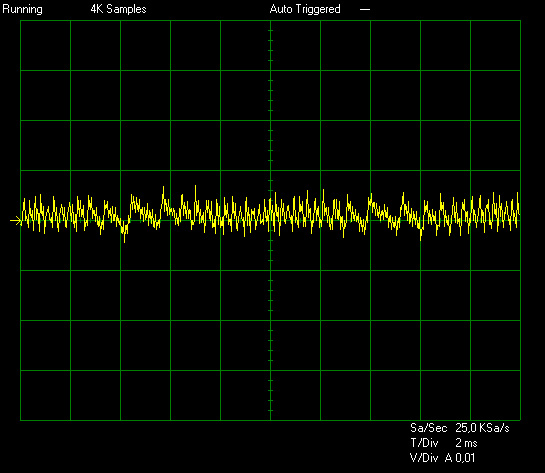Click the T/Div label
This screenshot has height=473, width=545.
click(424, 443)
